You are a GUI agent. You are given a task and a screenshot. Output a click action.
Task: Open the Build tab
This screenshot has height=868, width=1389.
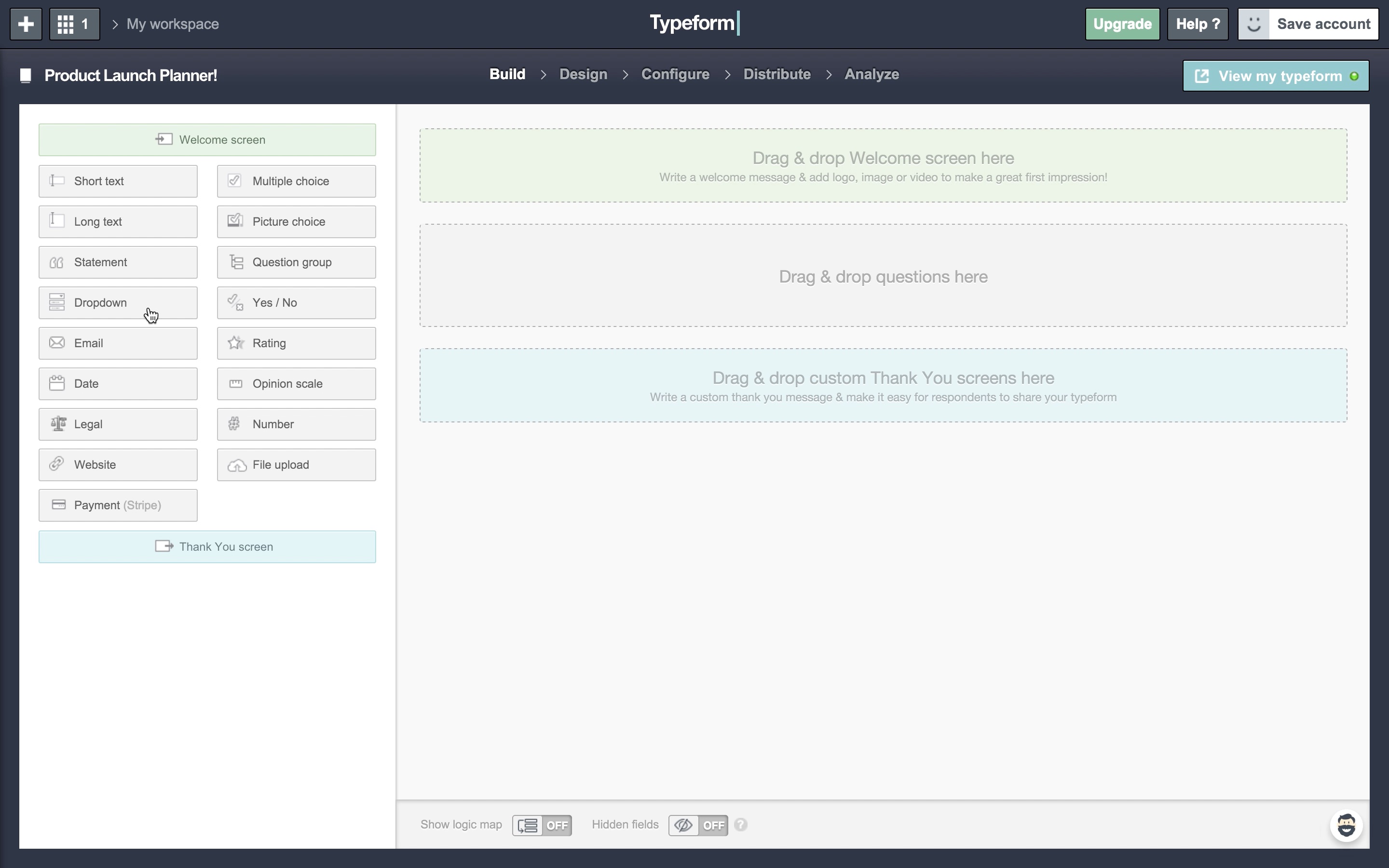pos(507,74)
